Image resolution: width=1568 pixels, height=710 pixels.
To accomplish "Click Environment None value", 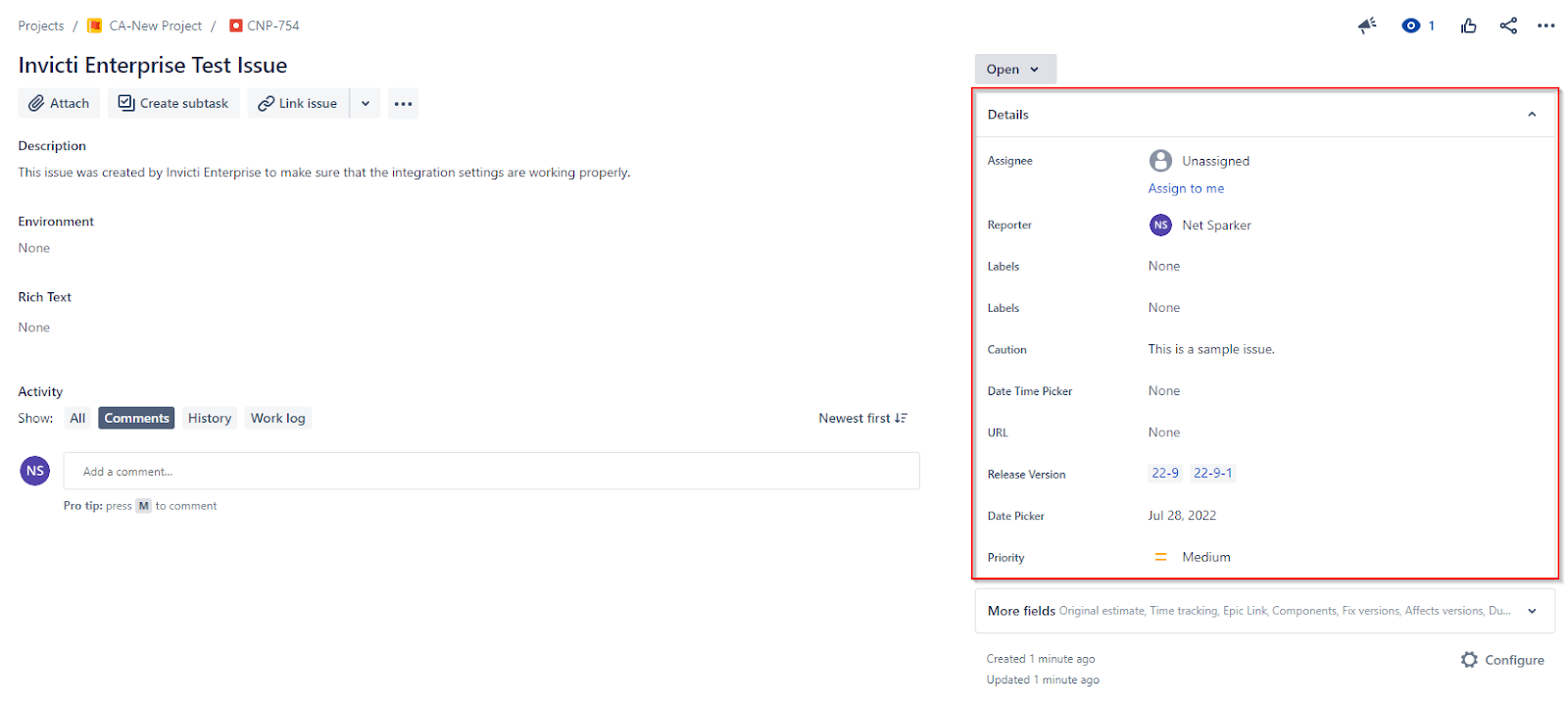I will click(x=34, y=248).
